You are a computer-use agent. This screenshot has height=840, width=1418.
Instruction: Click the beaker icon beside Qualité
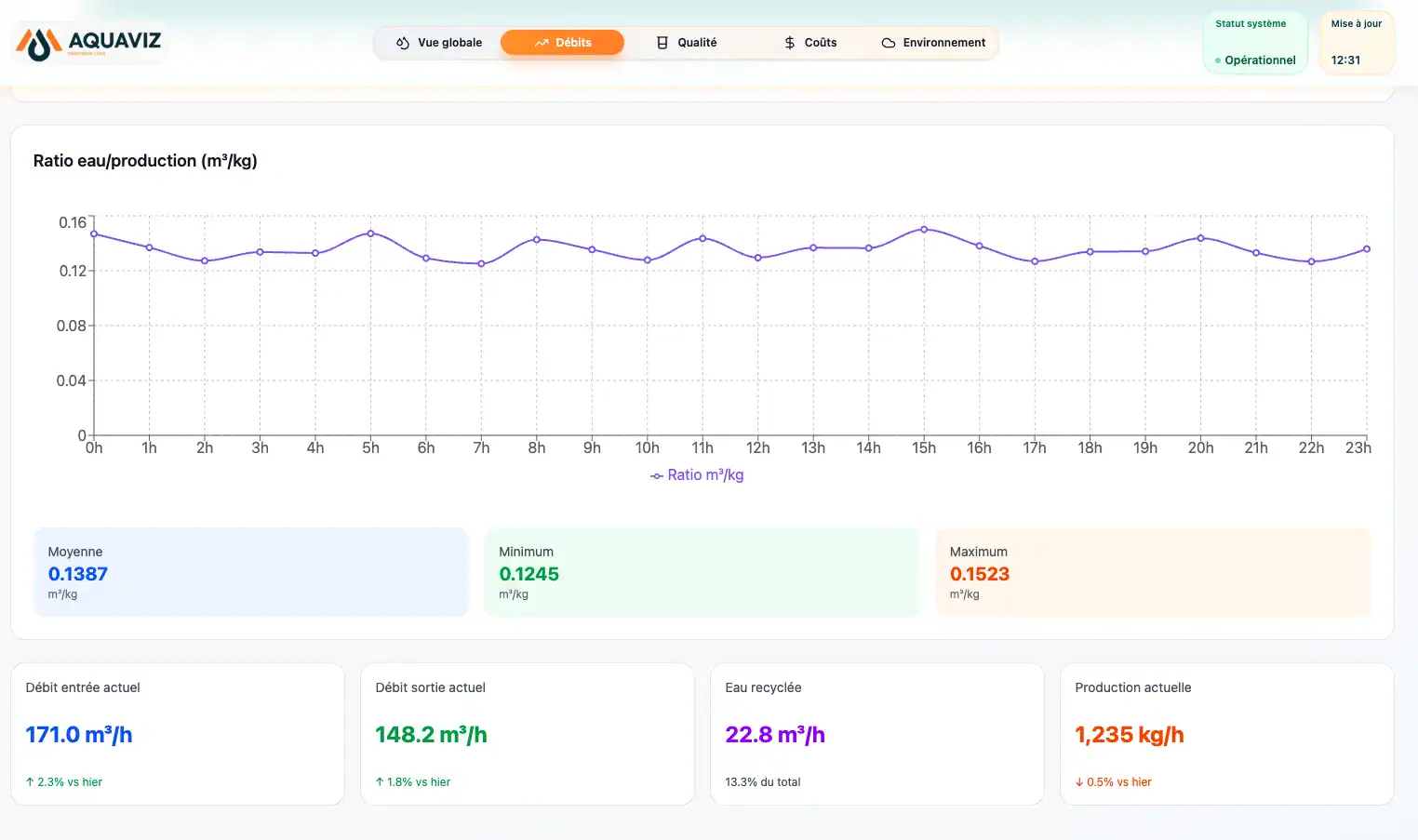click(x=662, y=43)
